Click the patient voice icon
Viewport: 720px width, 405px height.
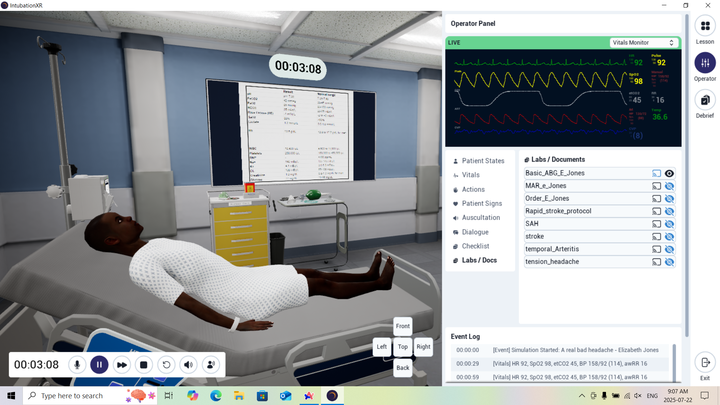211,365
